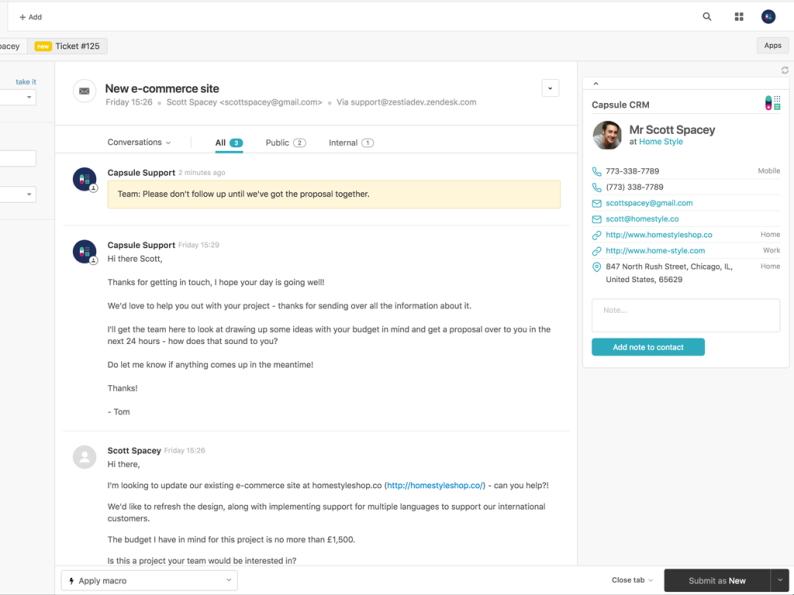Image resolution: width=794 pixels, height=595 pixels.
Task: Switch to the Public conversations tab
Action: click(285, 143)
